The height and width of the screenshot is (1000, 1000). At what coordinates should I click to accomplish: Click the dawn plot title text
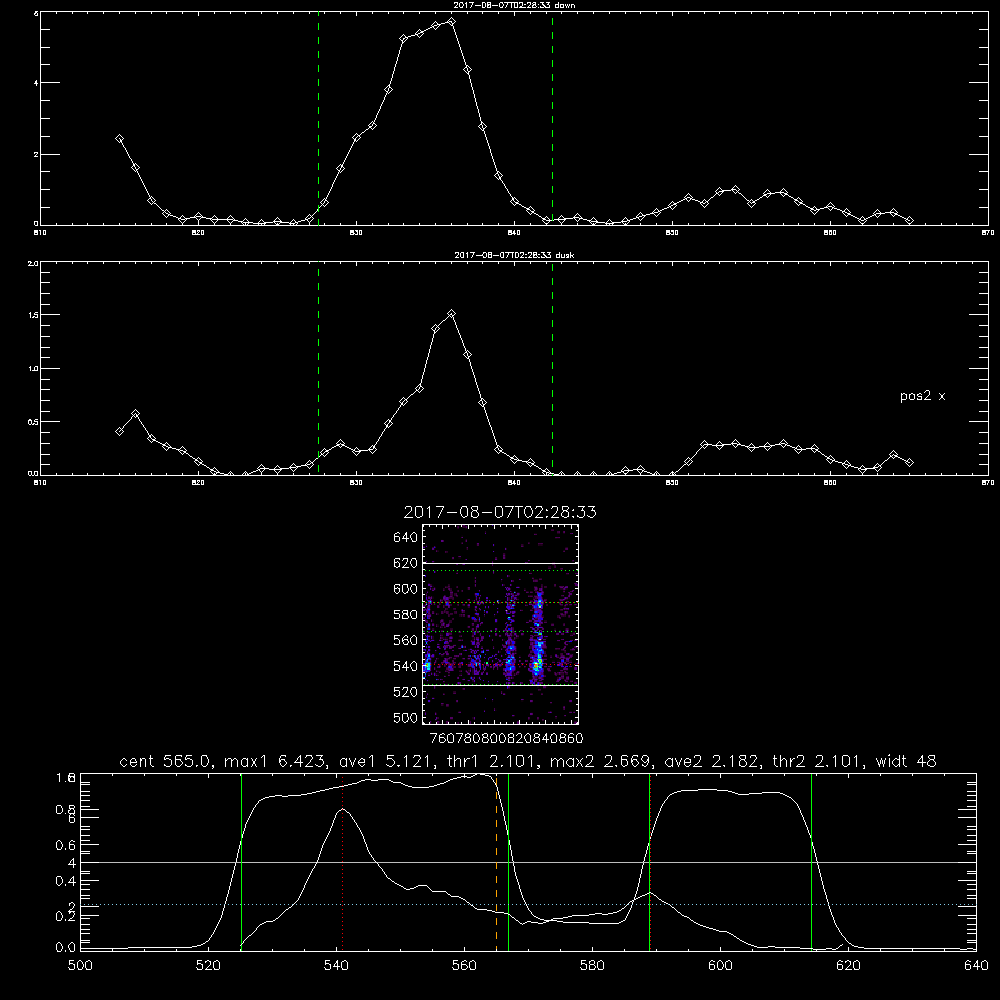(514, 5)
